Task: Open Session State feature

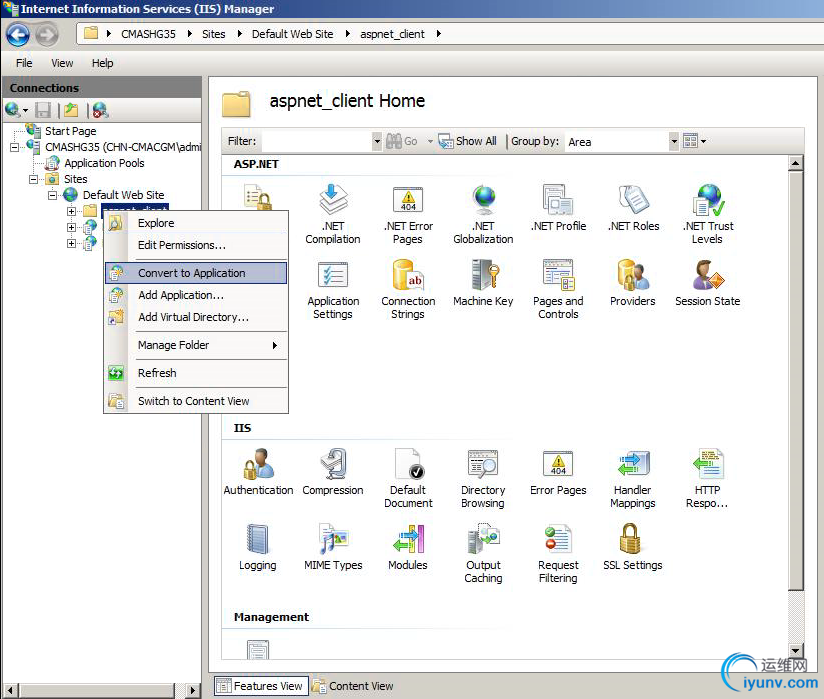Action: coord(708,283)
